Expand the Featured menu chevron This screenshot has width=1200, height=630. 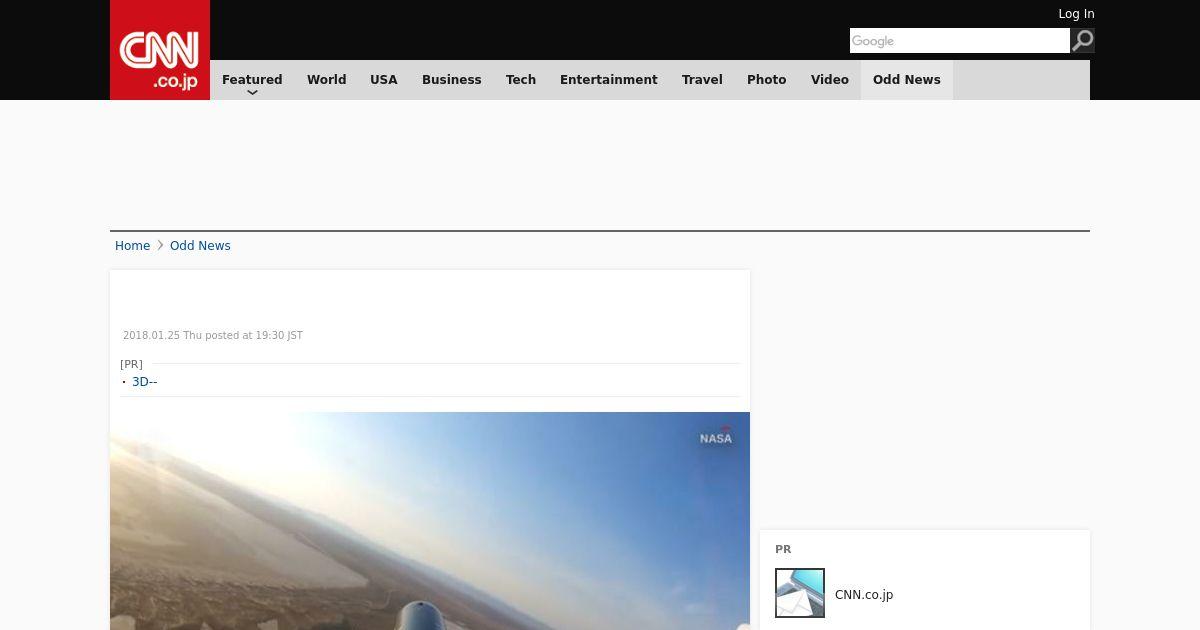252,93
